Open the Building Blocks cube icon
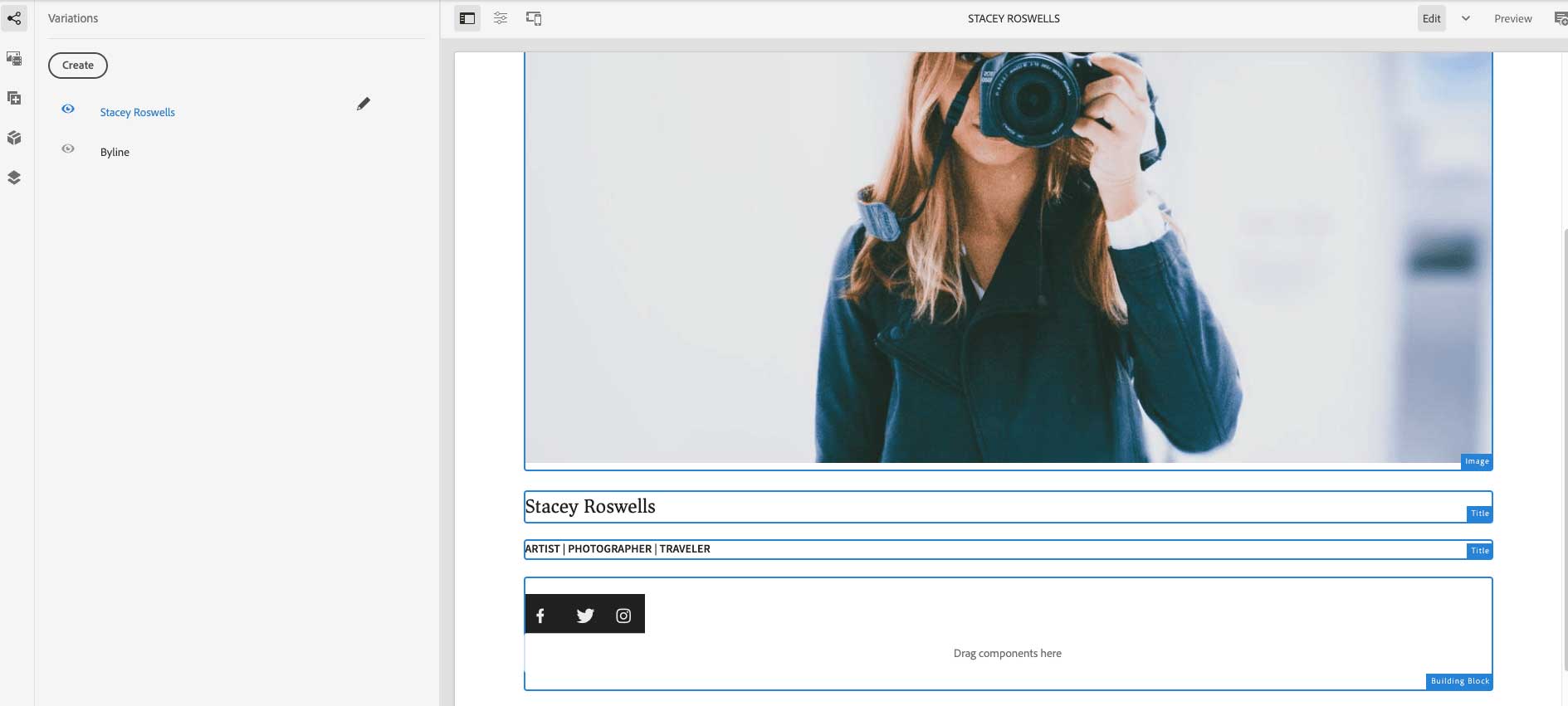This screenshot has width=1568, height=706. (x=14, y=138)
